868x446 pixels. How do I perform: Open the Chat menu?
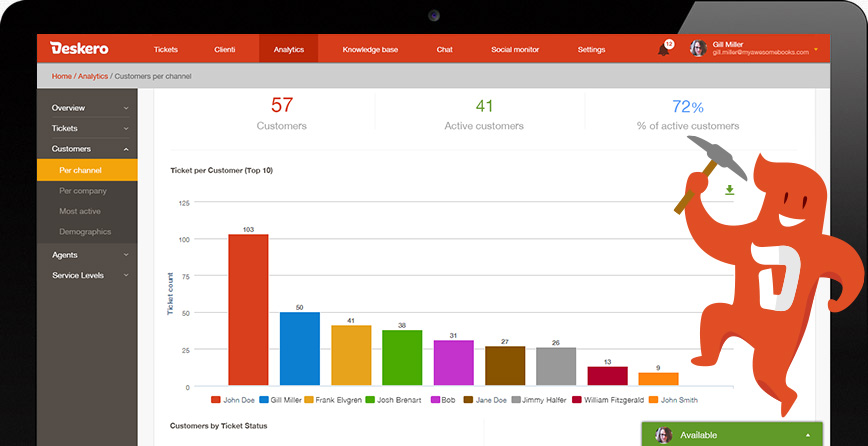click(445, 49)
